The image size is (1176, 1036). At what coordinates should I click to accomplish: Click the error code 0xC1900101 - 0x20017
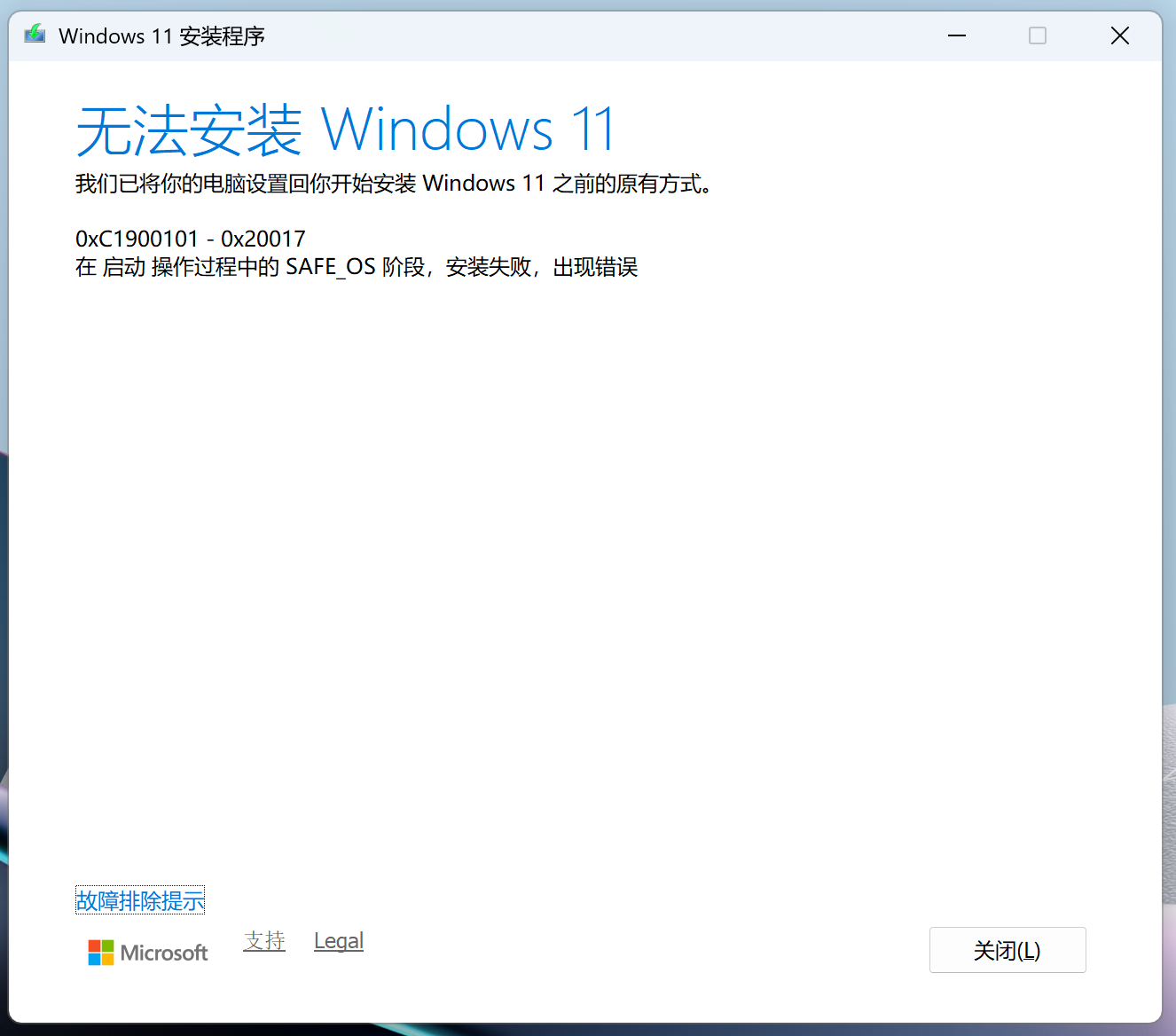pos(191,239)
